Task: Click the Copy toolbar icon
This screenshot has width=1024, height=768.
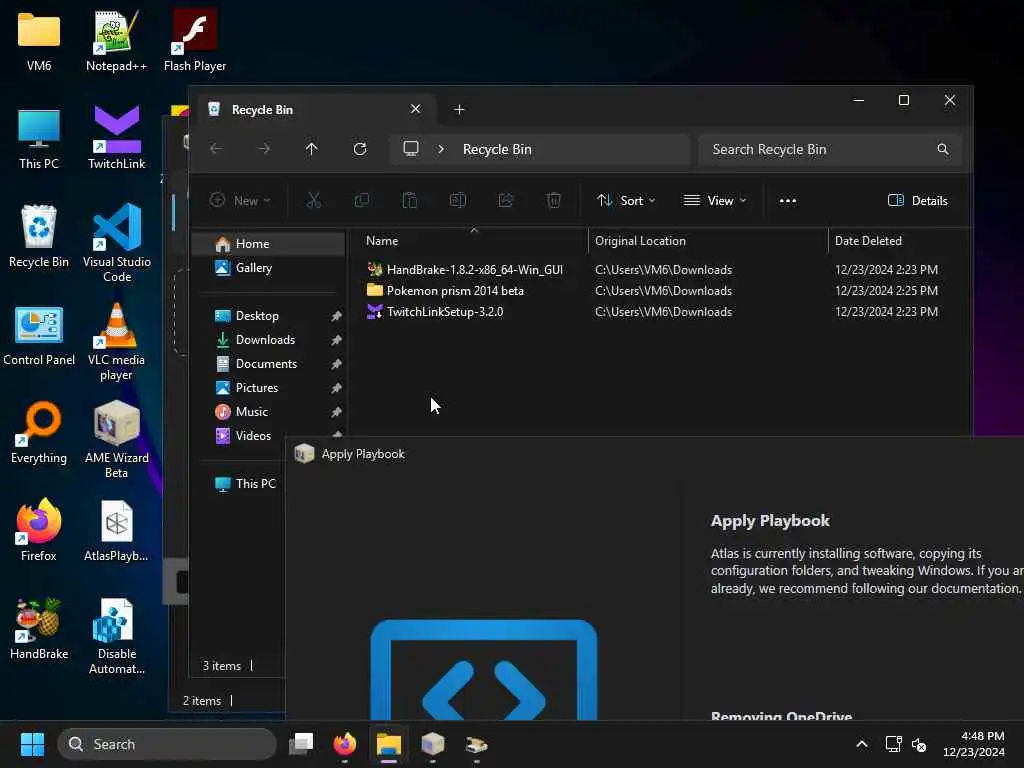Action: pos(362,200)
